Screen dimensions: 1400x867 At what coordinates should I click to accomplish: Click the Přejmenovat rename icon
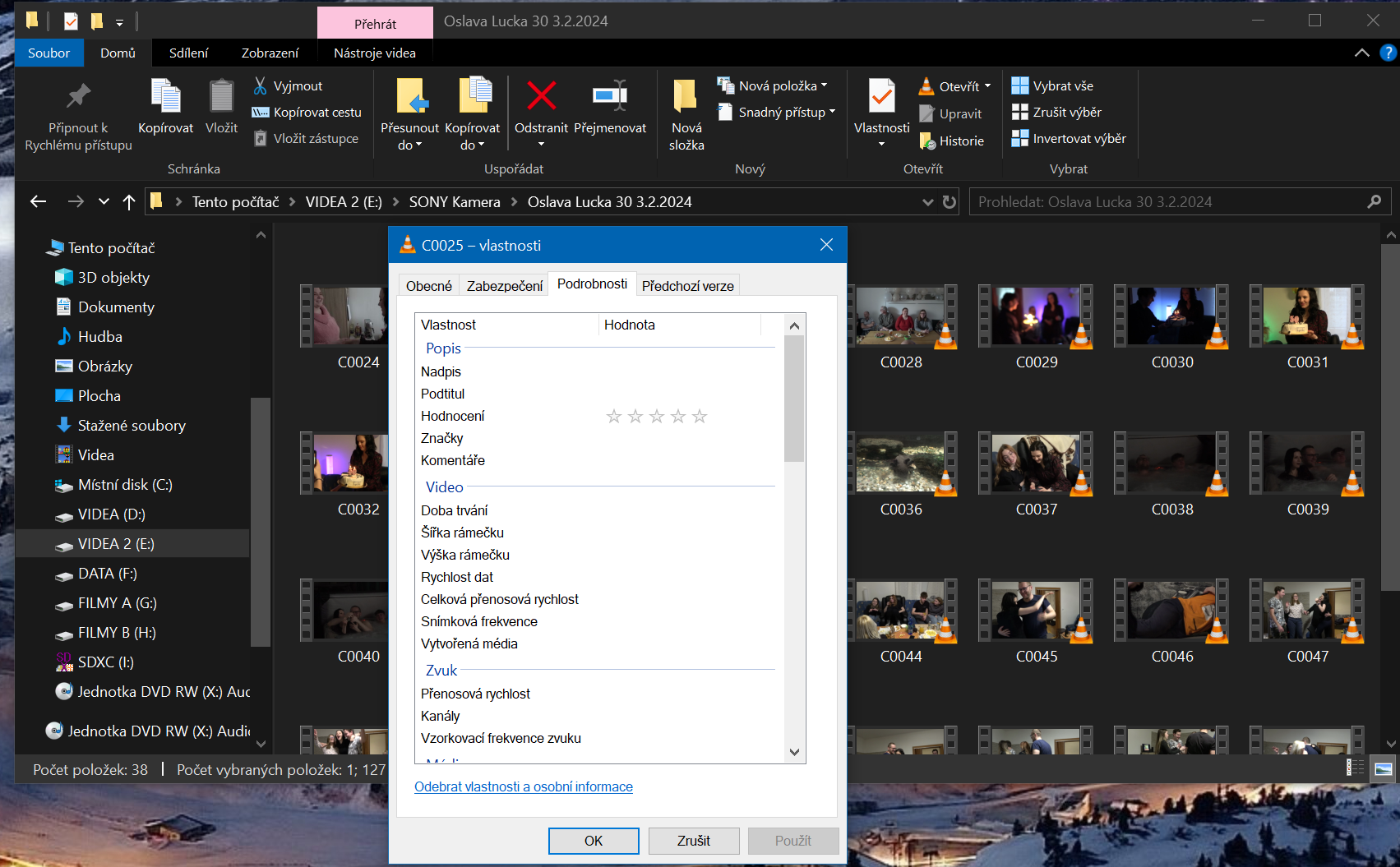click(x=610, y=97)
